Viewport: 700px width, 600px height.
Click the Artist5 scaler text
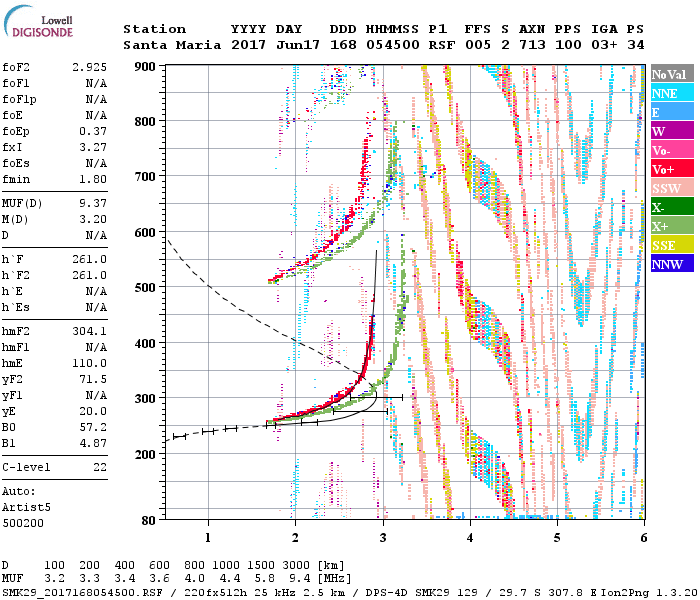(26, 508)
